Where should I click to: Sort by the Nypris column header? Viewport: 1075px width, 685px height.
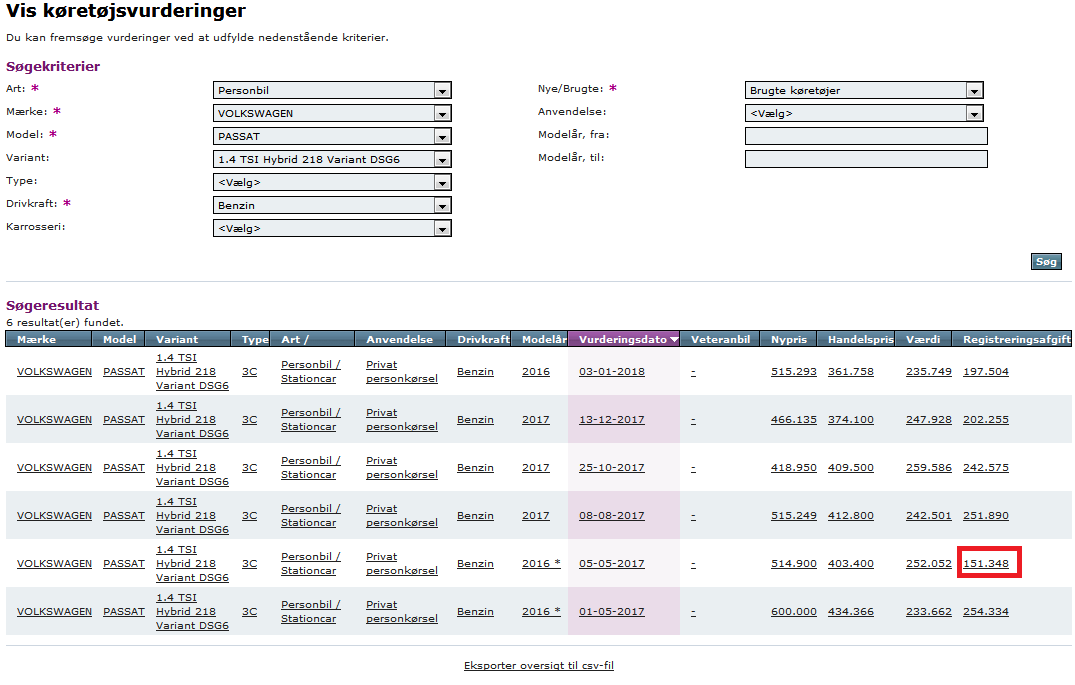coord(789,340)
